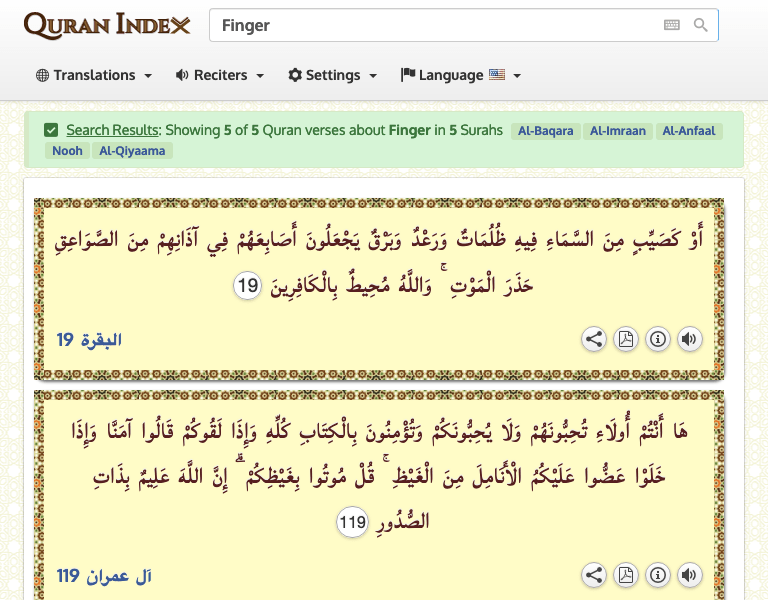
Task: Click the search field containing Finger
Action: (x=430, y=25)
